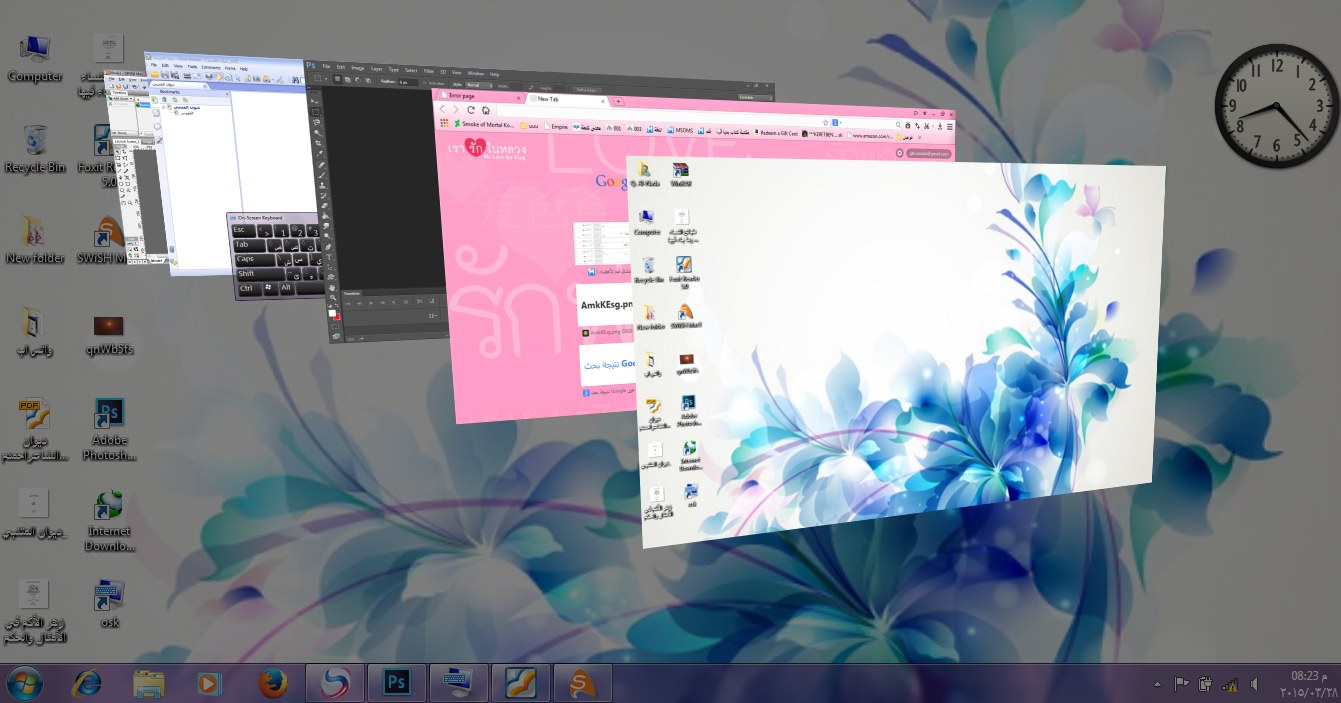Click the taskbar clock and date
Image resolution: width=1341 pixels, height=703 pixels.
(1307, 683)
